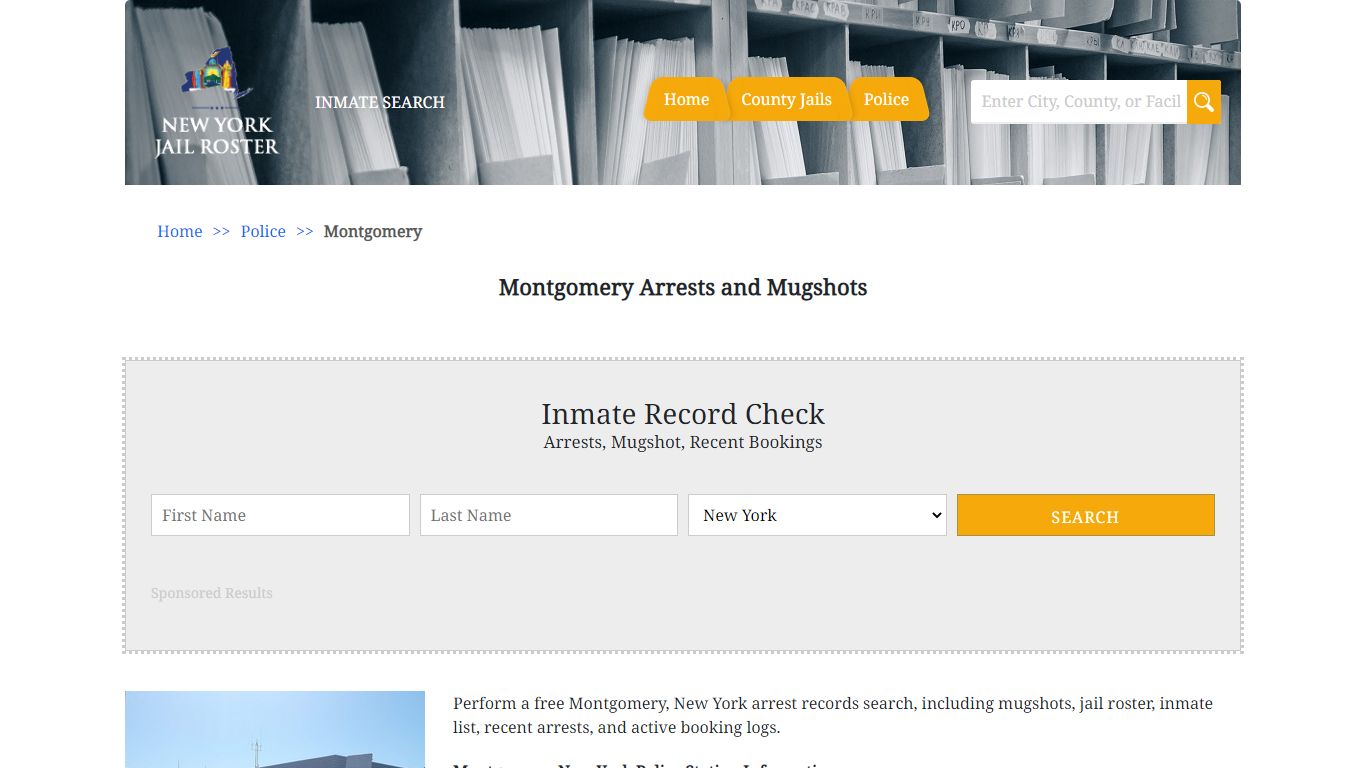Focus the city, county, or facility search field
The width and height of the screenshot is (1366, 768).
(x=1079, y=102)
